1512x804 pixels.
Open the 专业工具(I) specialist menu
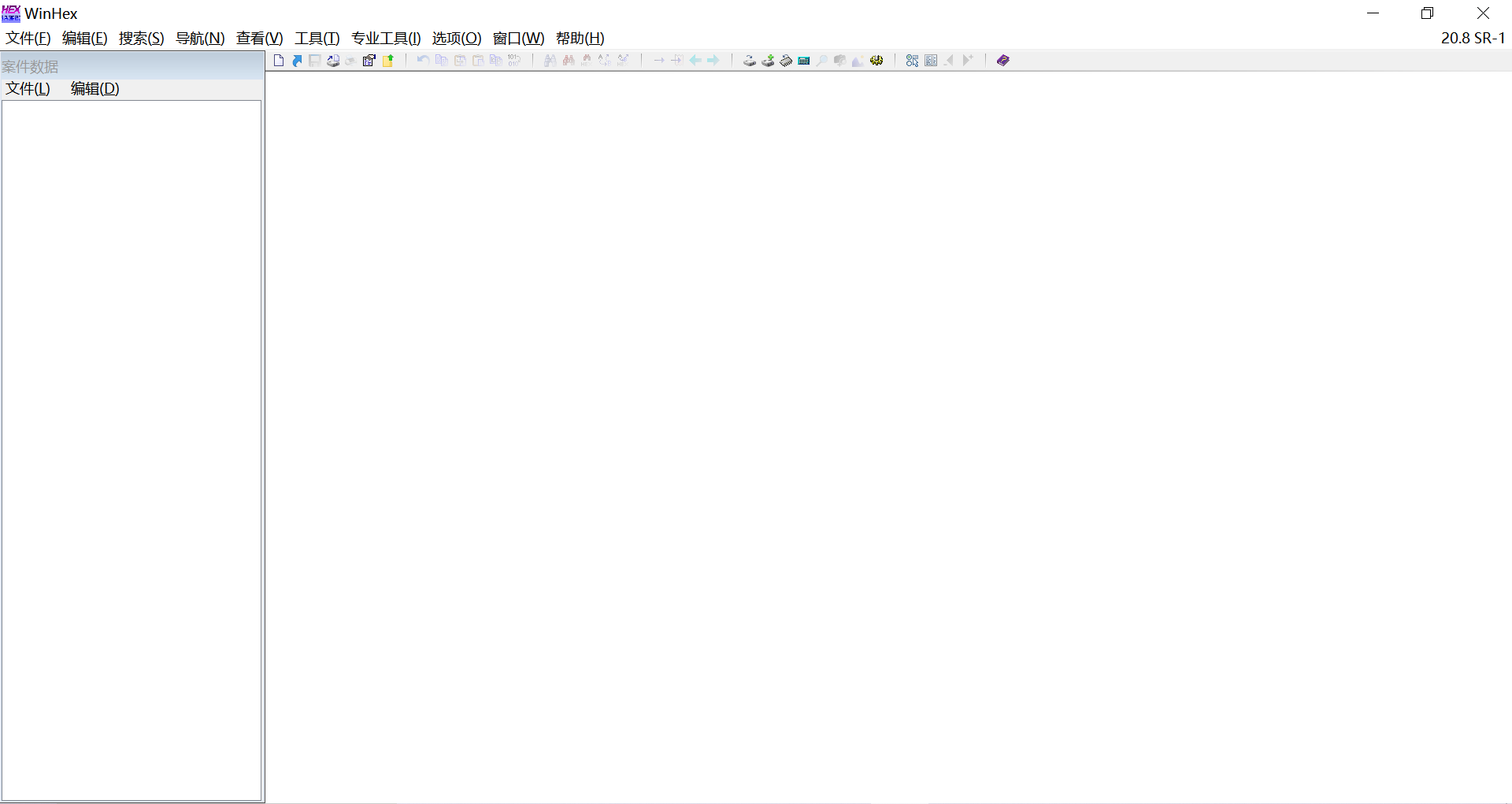pyautogui.click(x=386, y=39)
